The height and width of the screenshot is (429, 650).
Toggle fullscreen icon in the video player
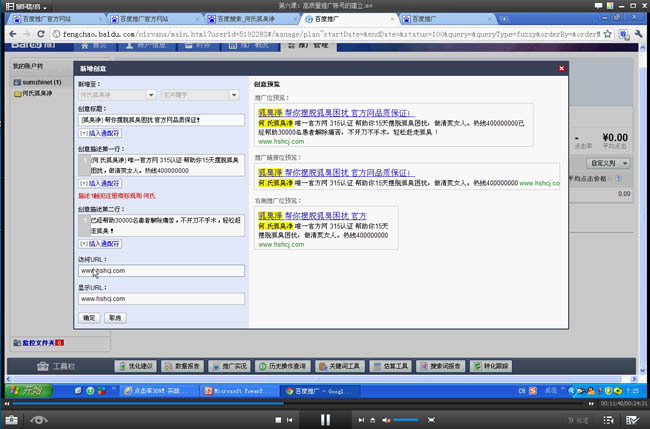[x=431, y=420]
